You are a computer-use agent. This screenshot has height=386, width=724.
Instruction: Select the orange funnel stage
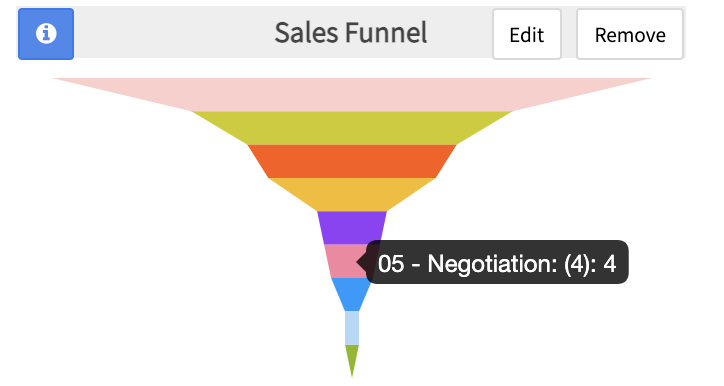point(352,161)
